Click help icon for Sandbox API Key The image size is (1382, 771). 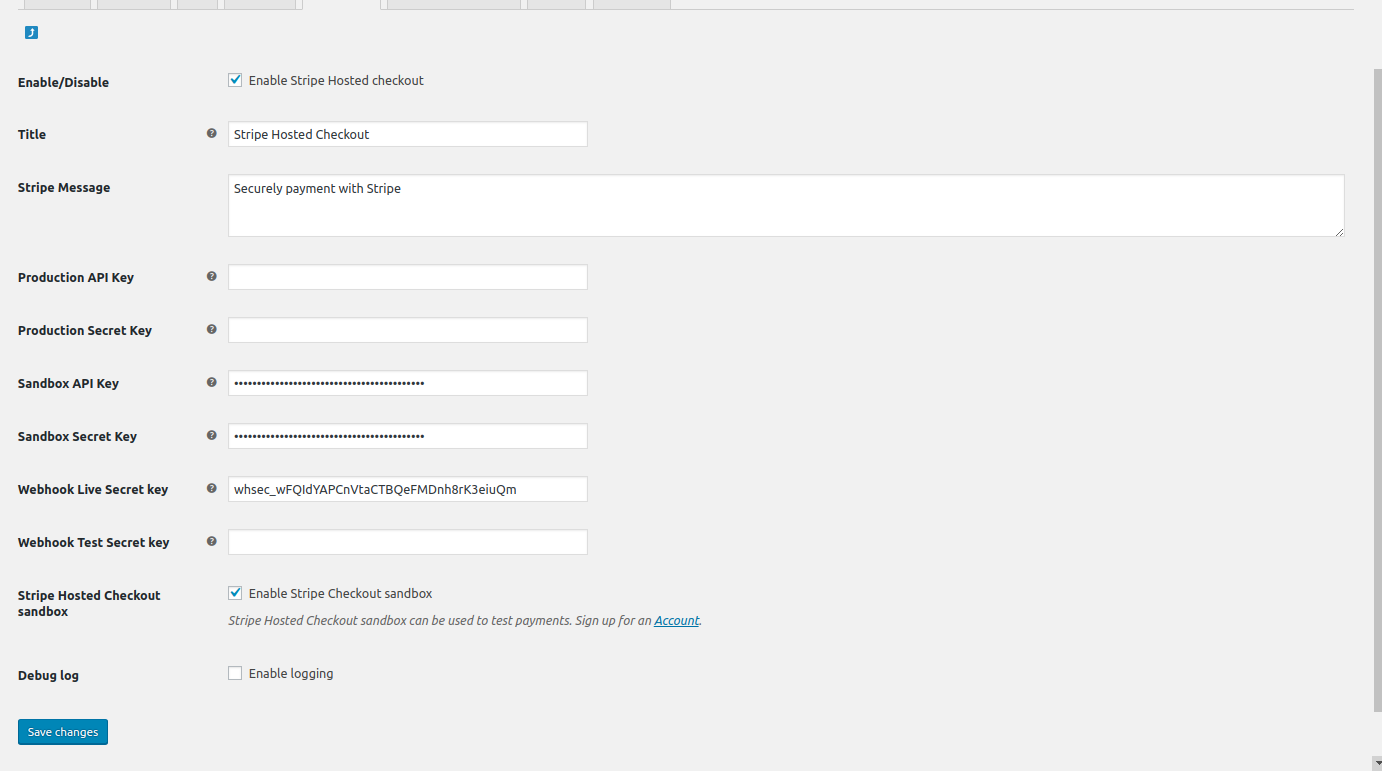211,382
